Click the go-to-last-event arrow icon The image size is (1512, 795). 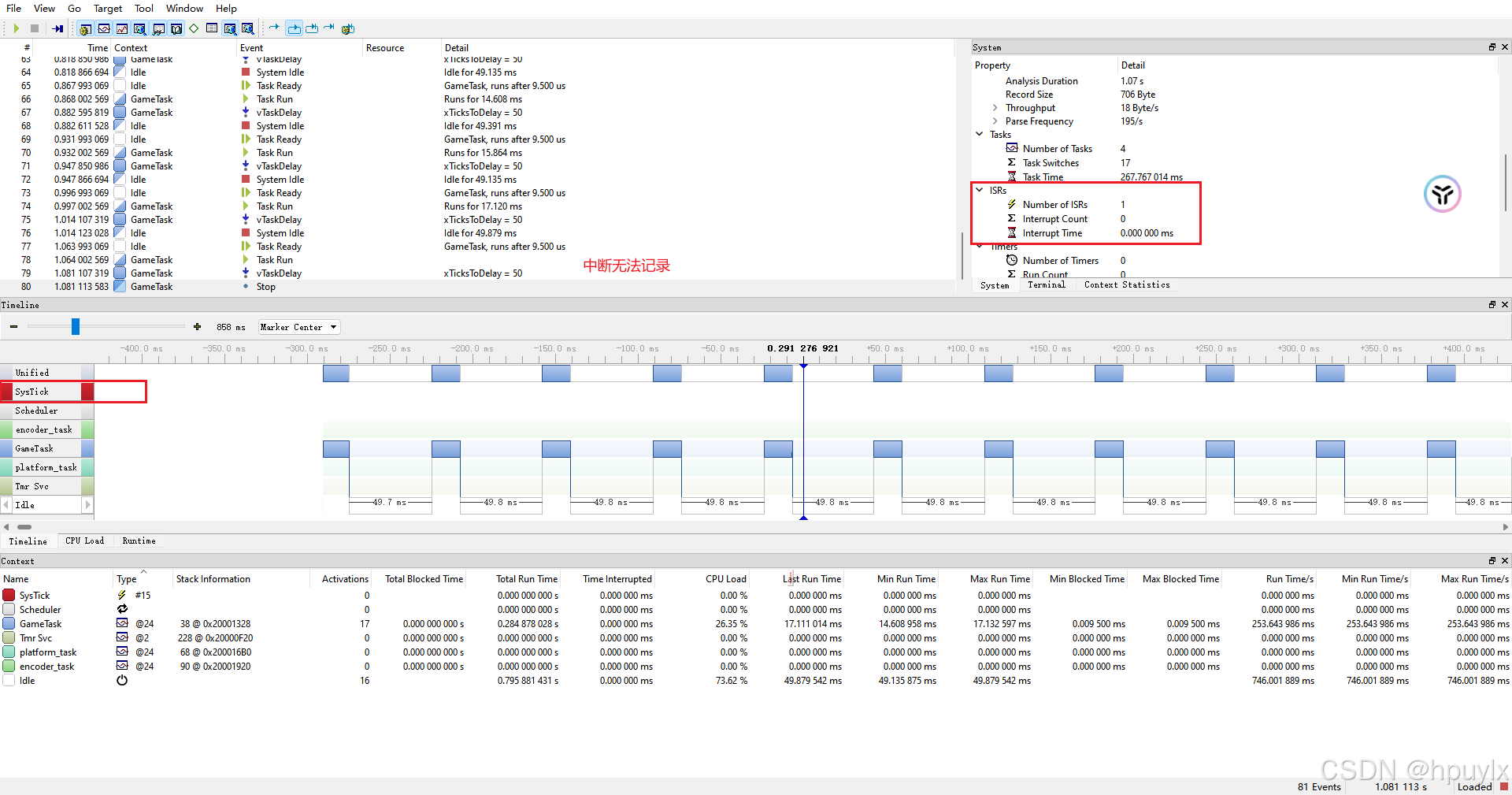click(58, 28)
